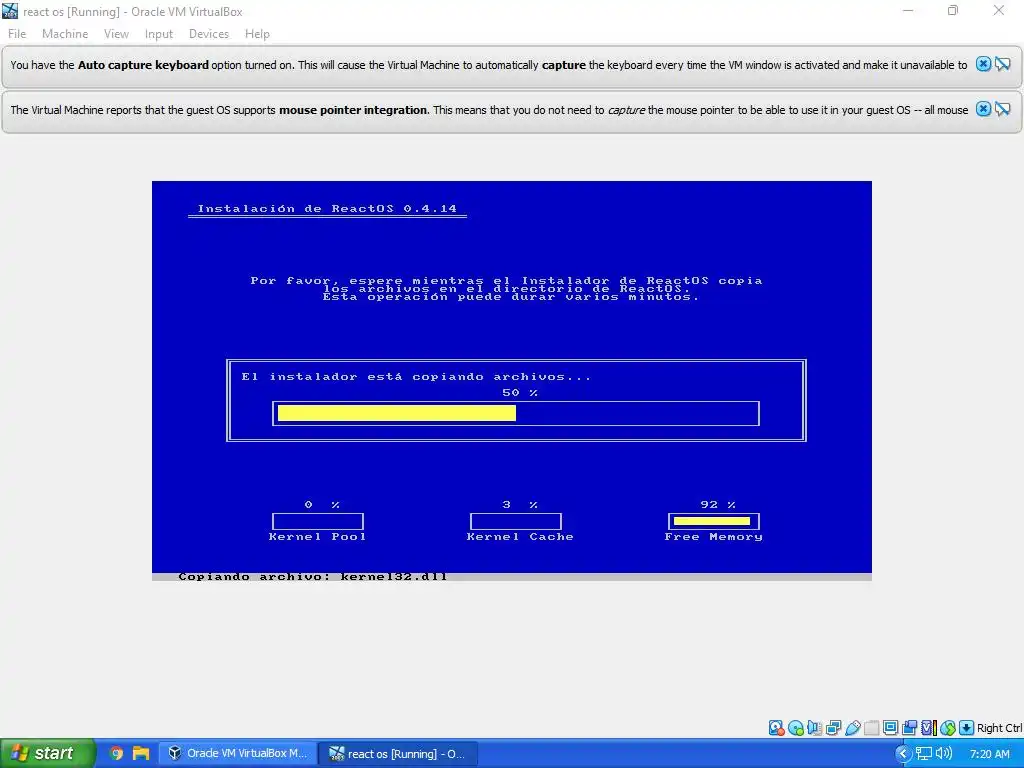1024x768 pixels.
Task: Click the audio status icon
Action: click(814, 728)
